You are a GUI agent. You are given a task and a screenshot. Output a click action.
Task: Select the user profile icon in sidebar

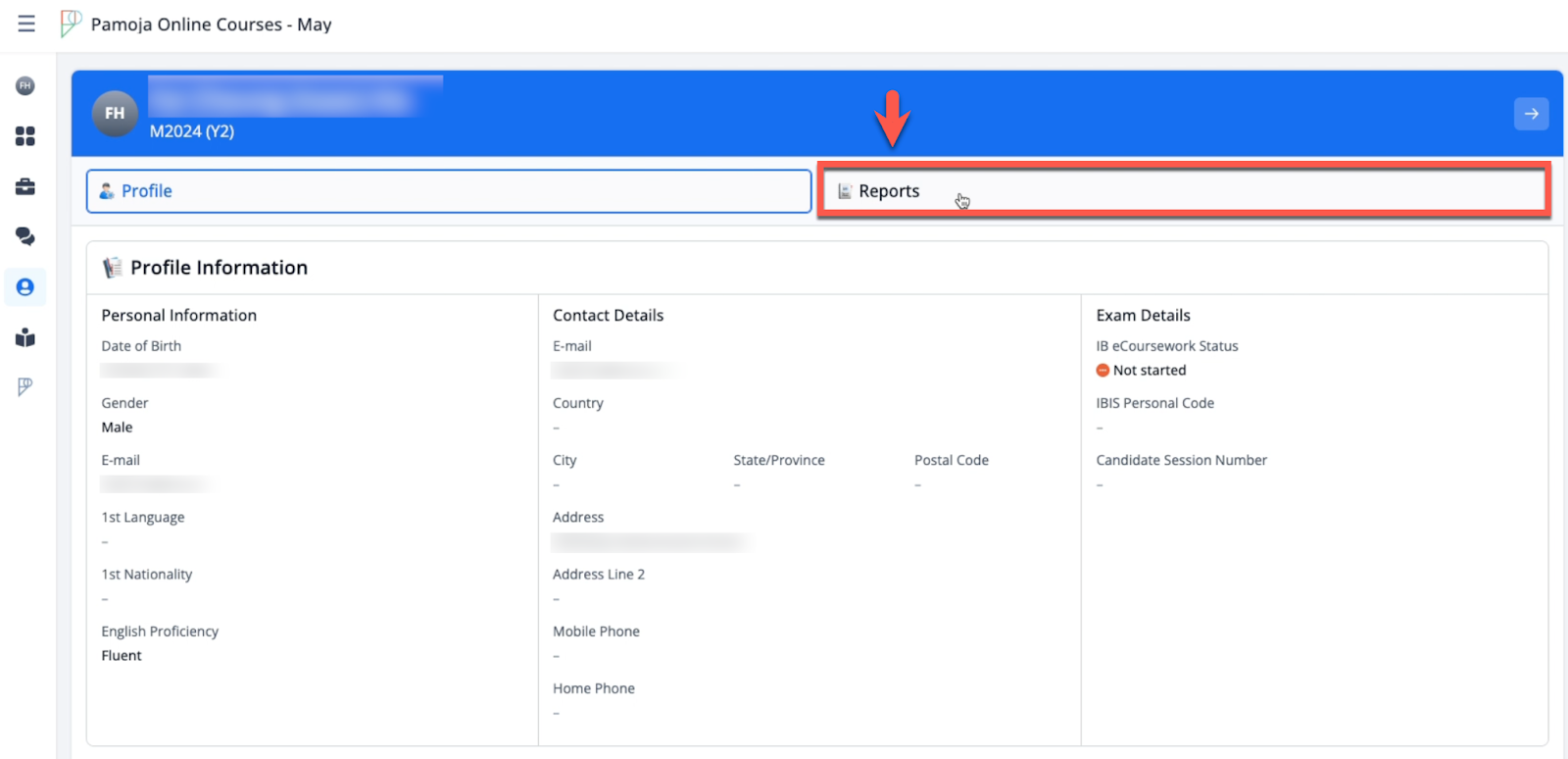(25, 287)
